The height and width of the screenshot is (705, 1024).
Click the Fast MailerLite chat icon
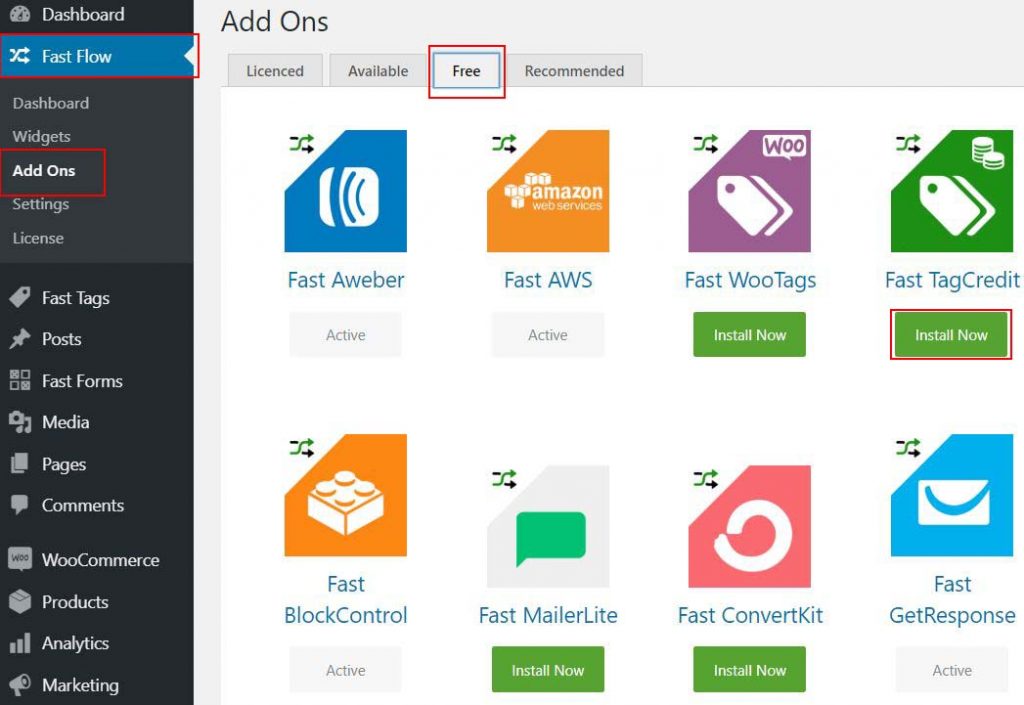pyautogui.click(x=547, y=494)
